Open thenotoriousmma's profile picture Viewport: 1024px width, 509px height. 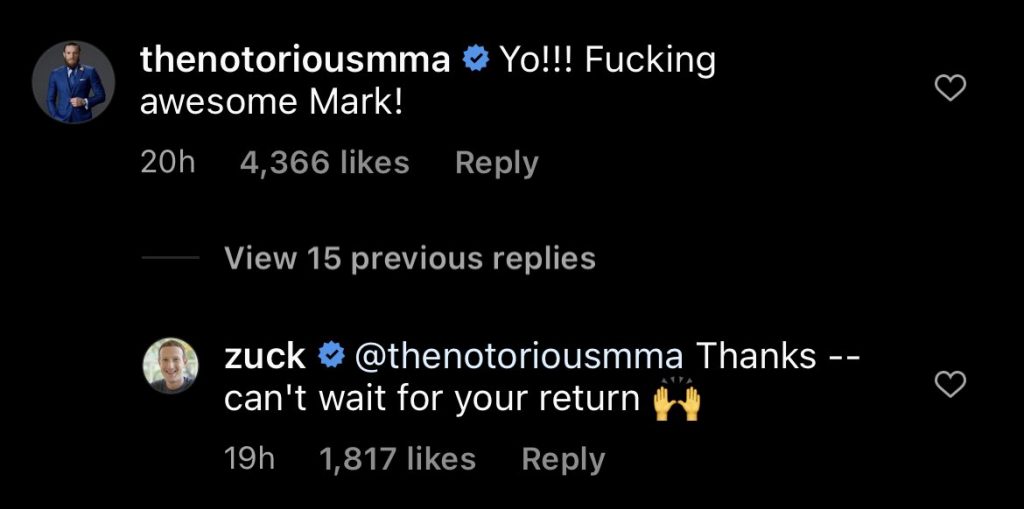click(74, 82)
